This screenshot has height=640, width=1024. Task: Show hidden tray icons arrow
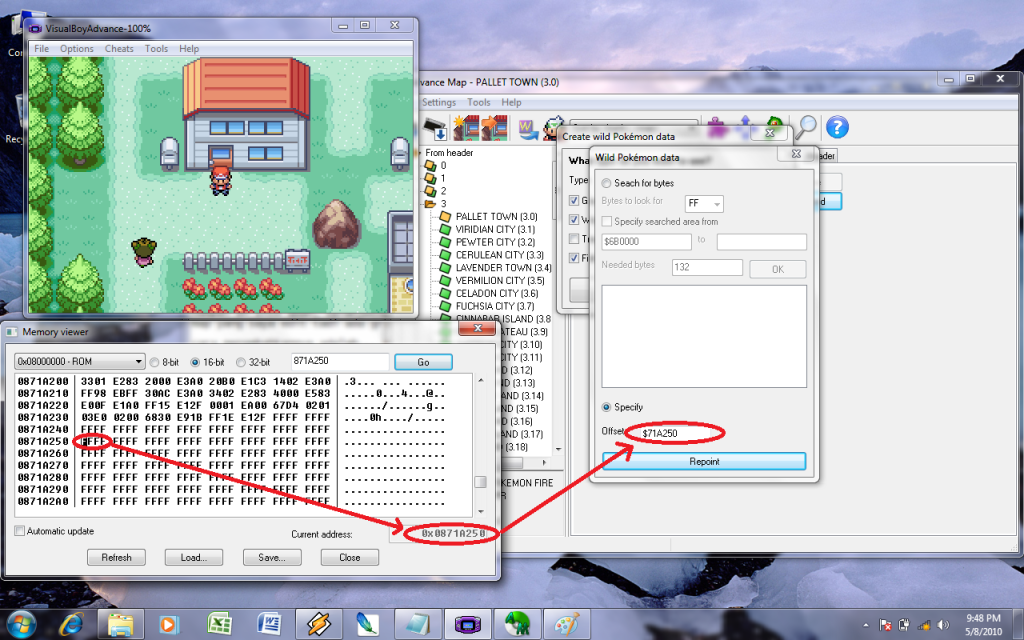coord(867,625)
